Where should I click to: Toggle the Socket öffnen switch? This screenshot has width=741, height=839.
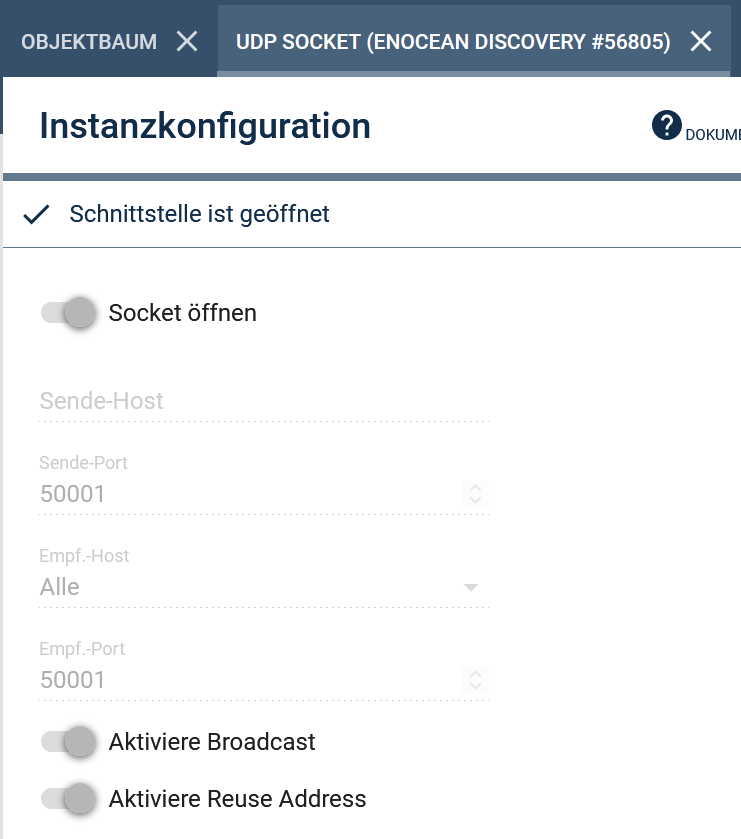pyautogui.click(x=68, y=312)
